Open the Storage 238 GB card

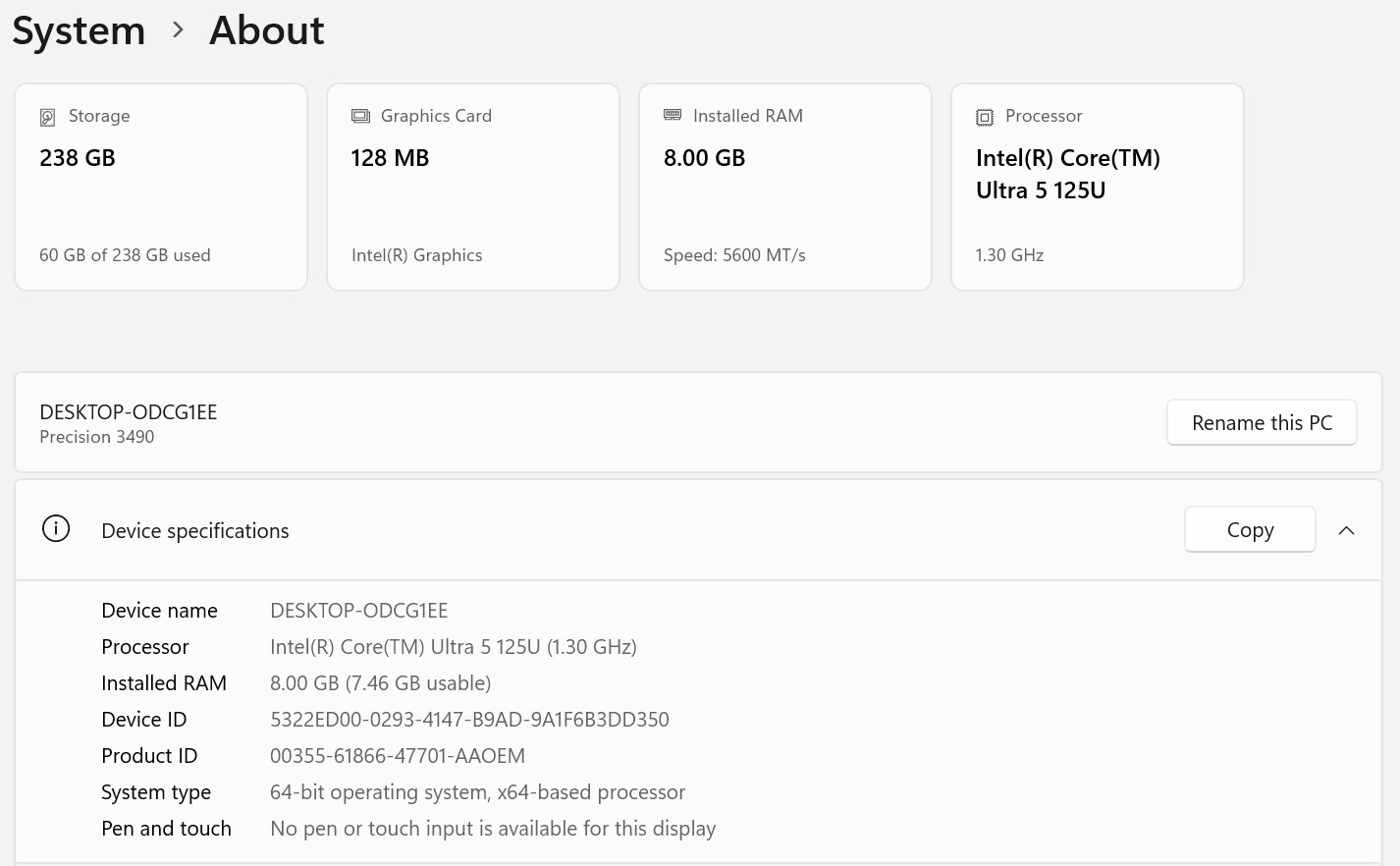pos(161,187)
